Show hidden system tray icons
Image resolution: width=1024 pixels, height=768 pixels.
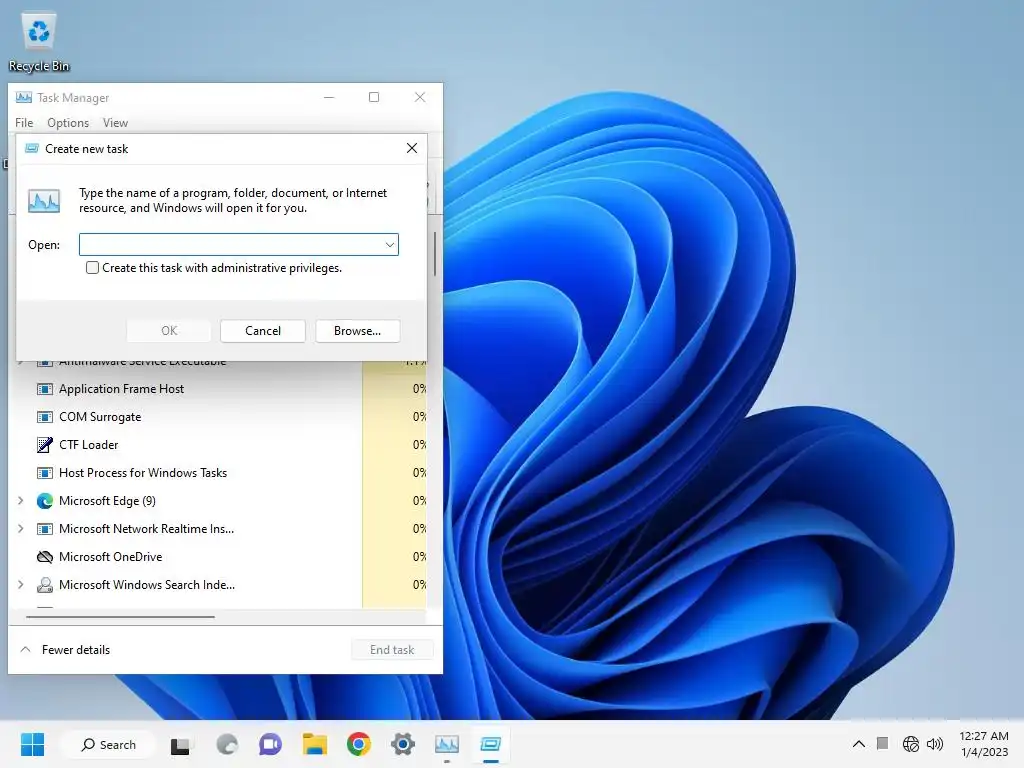click(859, 744)
